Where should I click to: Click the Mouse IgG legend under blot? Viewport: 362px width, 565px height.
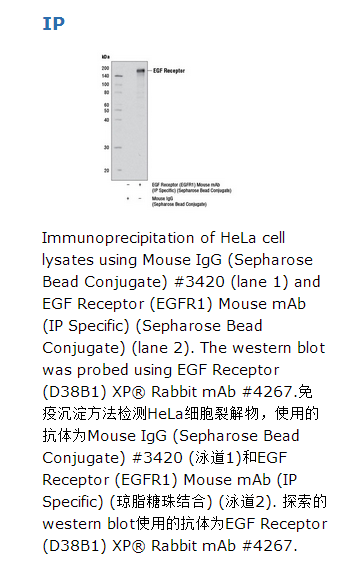(x=179, y=201)
